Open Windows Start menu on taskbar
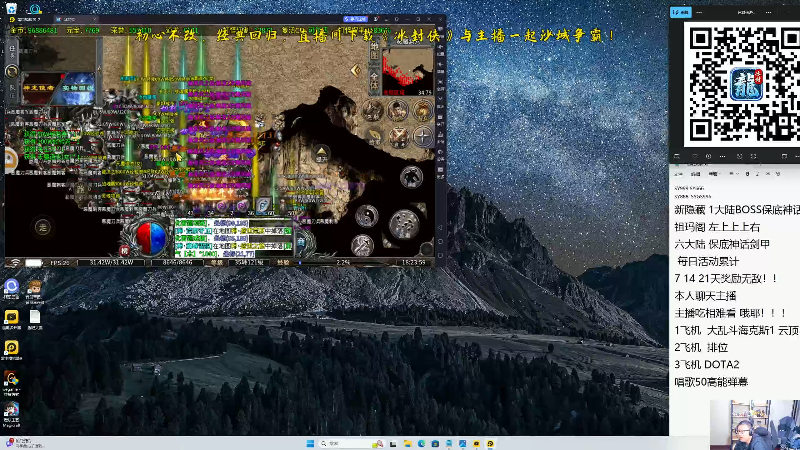800x450 pixels. point(310,443)
